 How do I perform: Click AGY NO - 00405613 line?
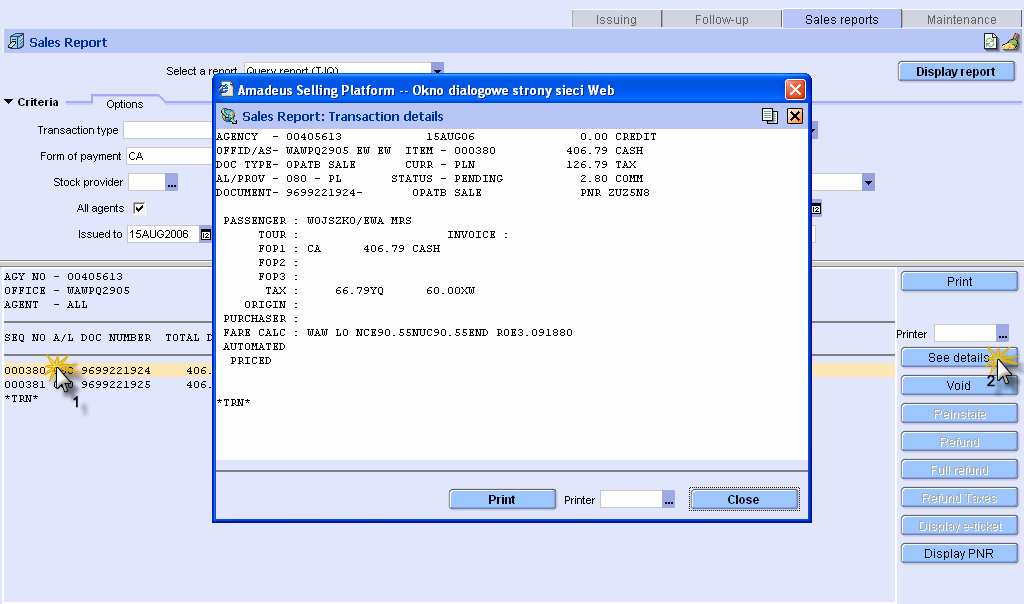pyautogui.click(x=63, y=277)
